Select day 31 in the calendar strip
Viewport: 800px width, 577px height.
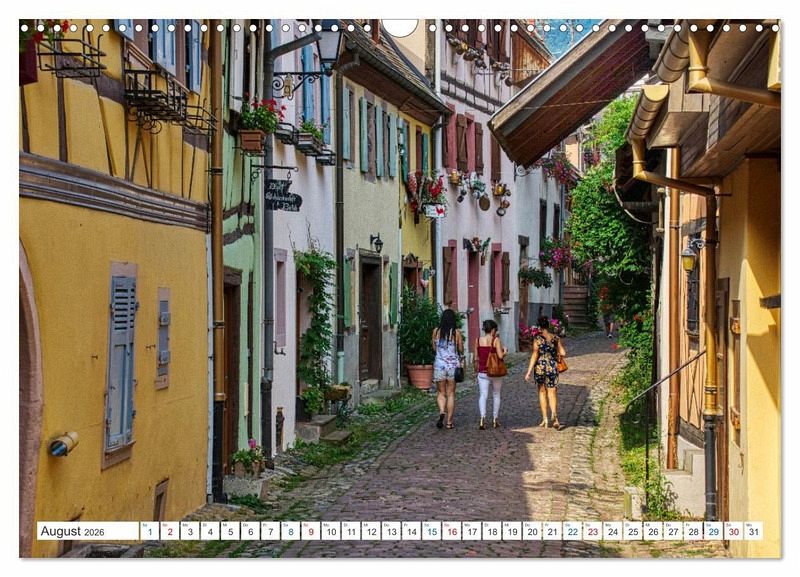click(x=754, y=531)
